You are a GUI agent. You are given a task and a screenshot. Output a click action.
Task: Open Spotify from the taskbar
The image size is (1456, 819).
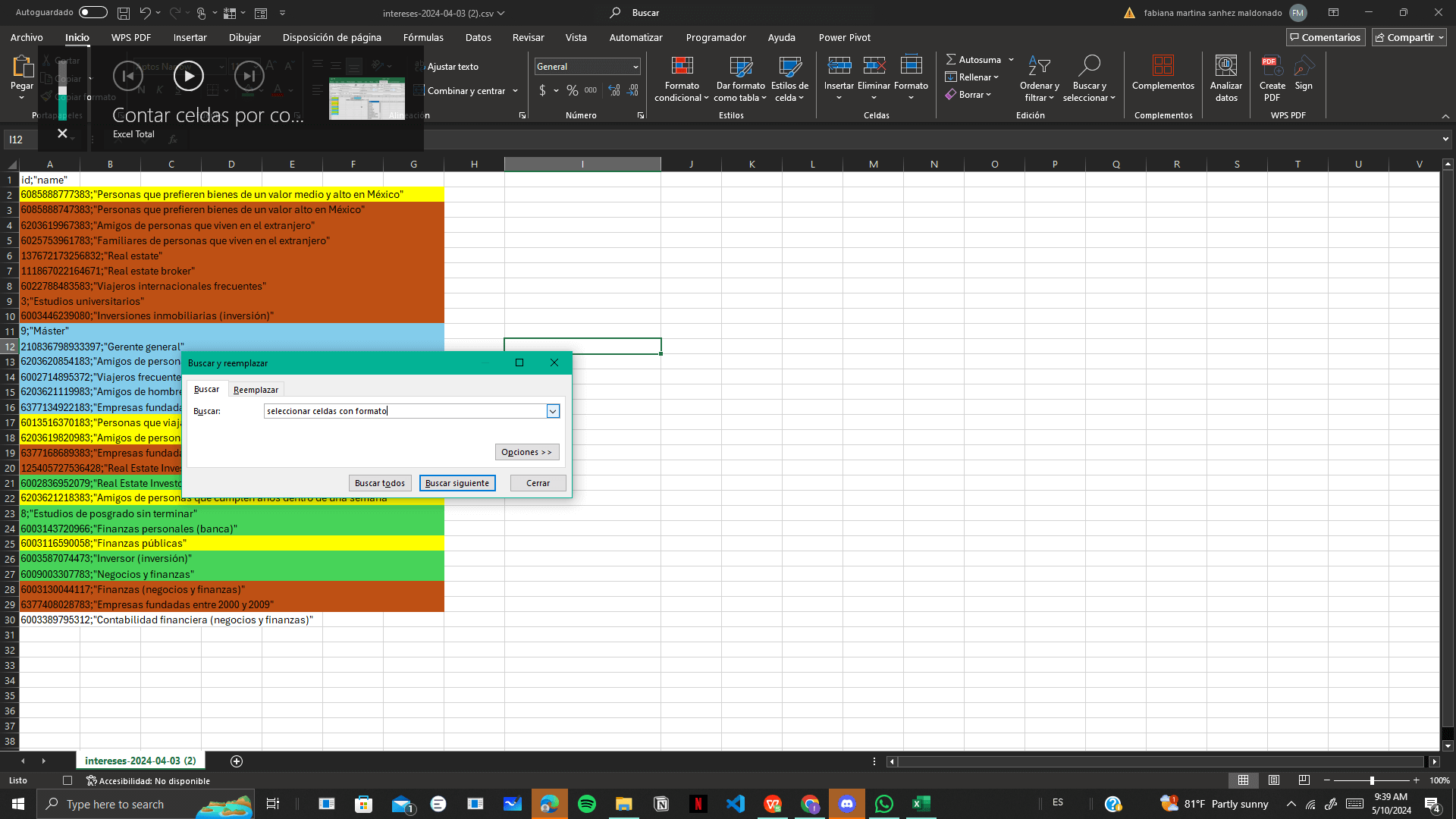click(586, 804)
